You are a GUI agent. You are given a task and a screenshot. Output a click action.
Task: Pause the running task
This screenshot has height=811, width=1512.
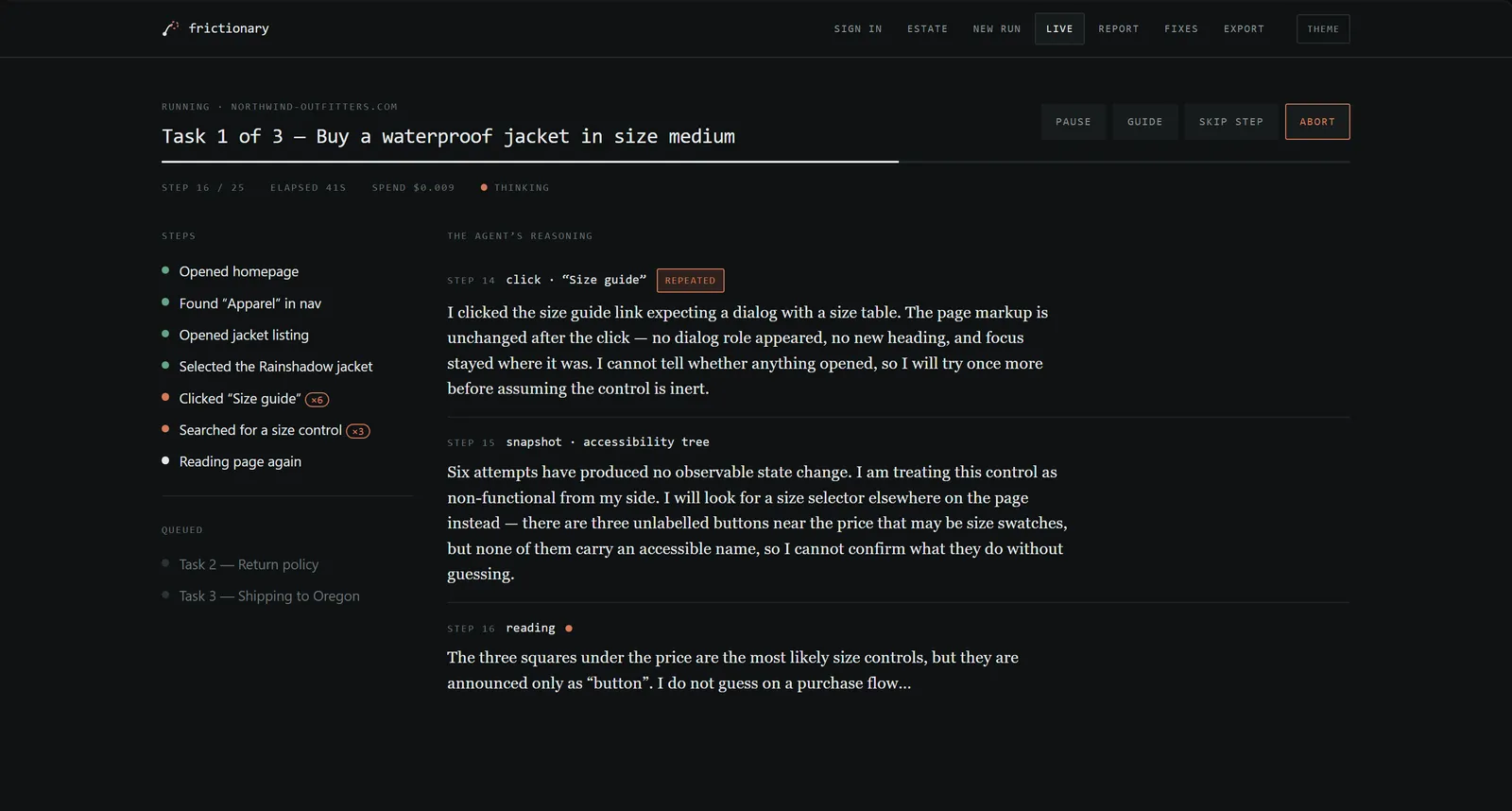click(1074, 122)
